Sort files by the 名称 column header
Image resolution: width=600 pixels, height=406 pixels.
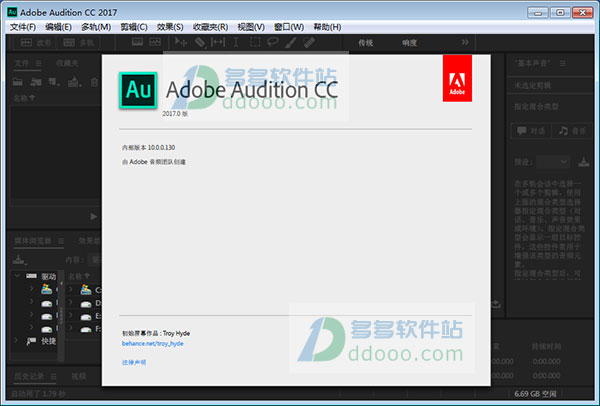24,98
